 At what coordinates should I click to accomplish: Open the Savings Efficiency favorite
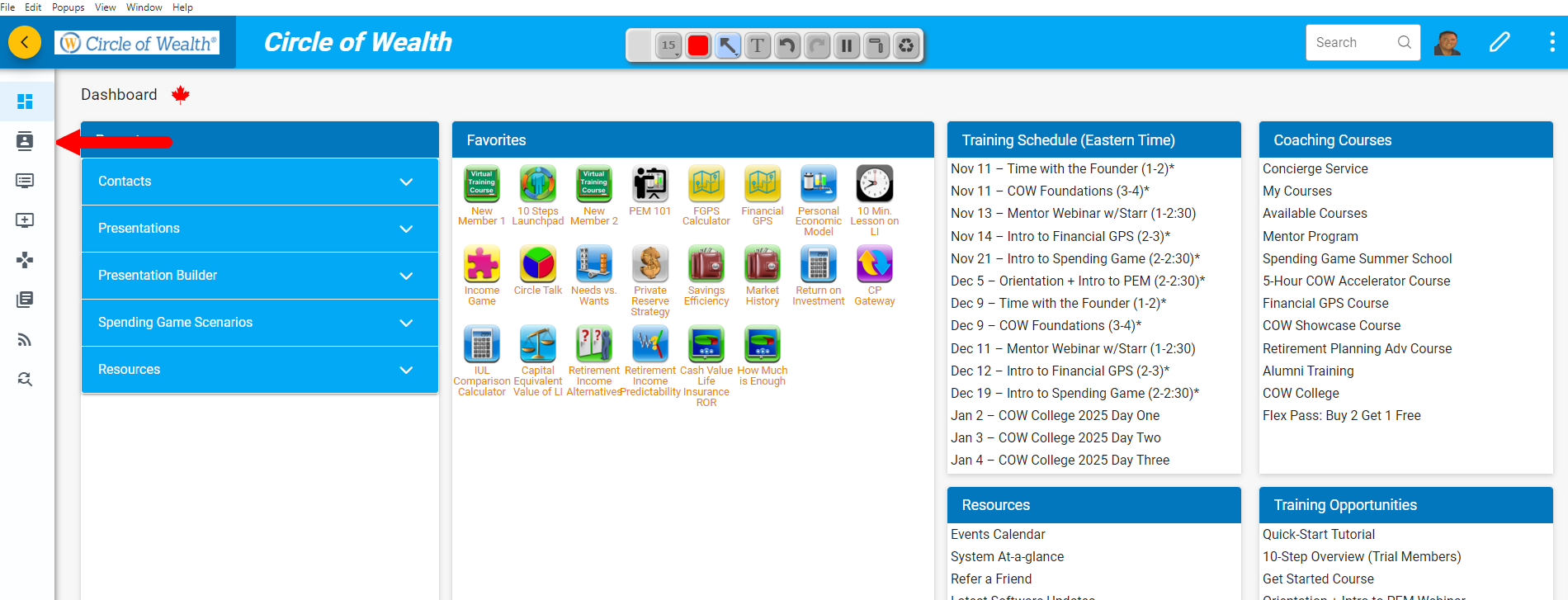pyautogui.click(x=706, y=276)
